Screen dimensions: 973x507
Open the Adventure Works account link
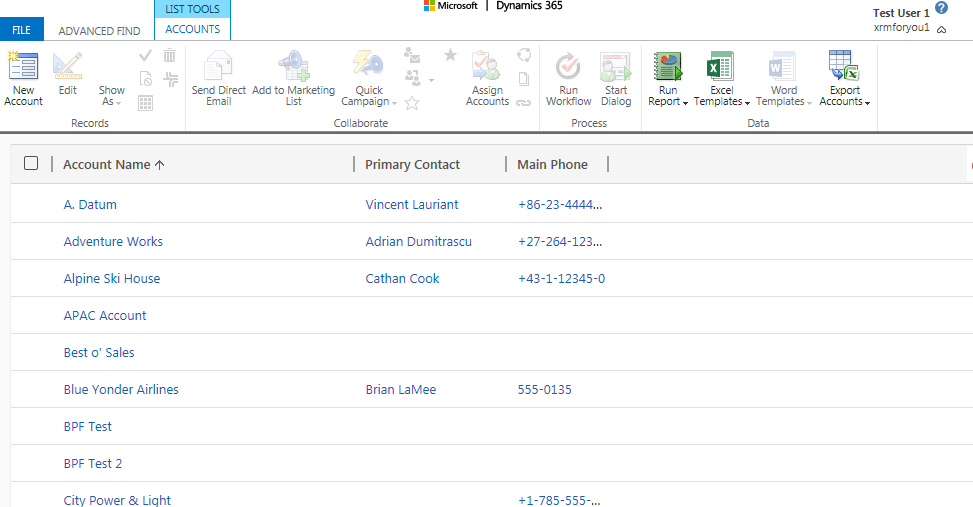113,241
